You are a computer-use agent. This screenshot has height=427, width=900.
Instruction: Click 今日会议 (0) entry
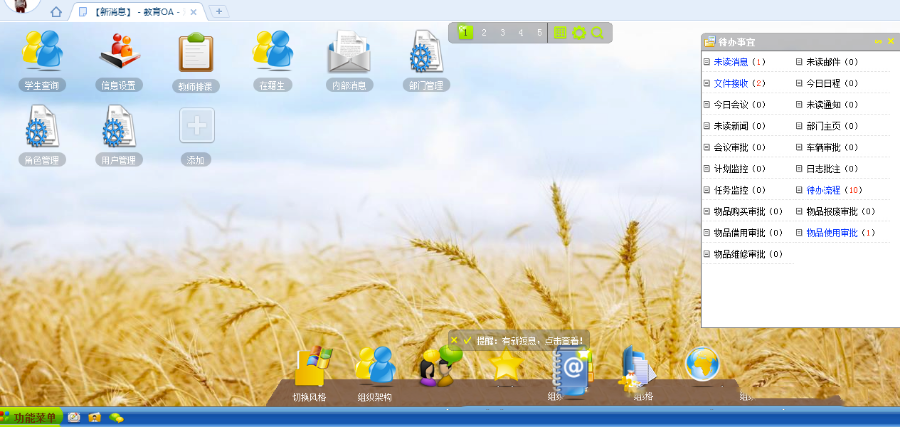coord(739,104)
